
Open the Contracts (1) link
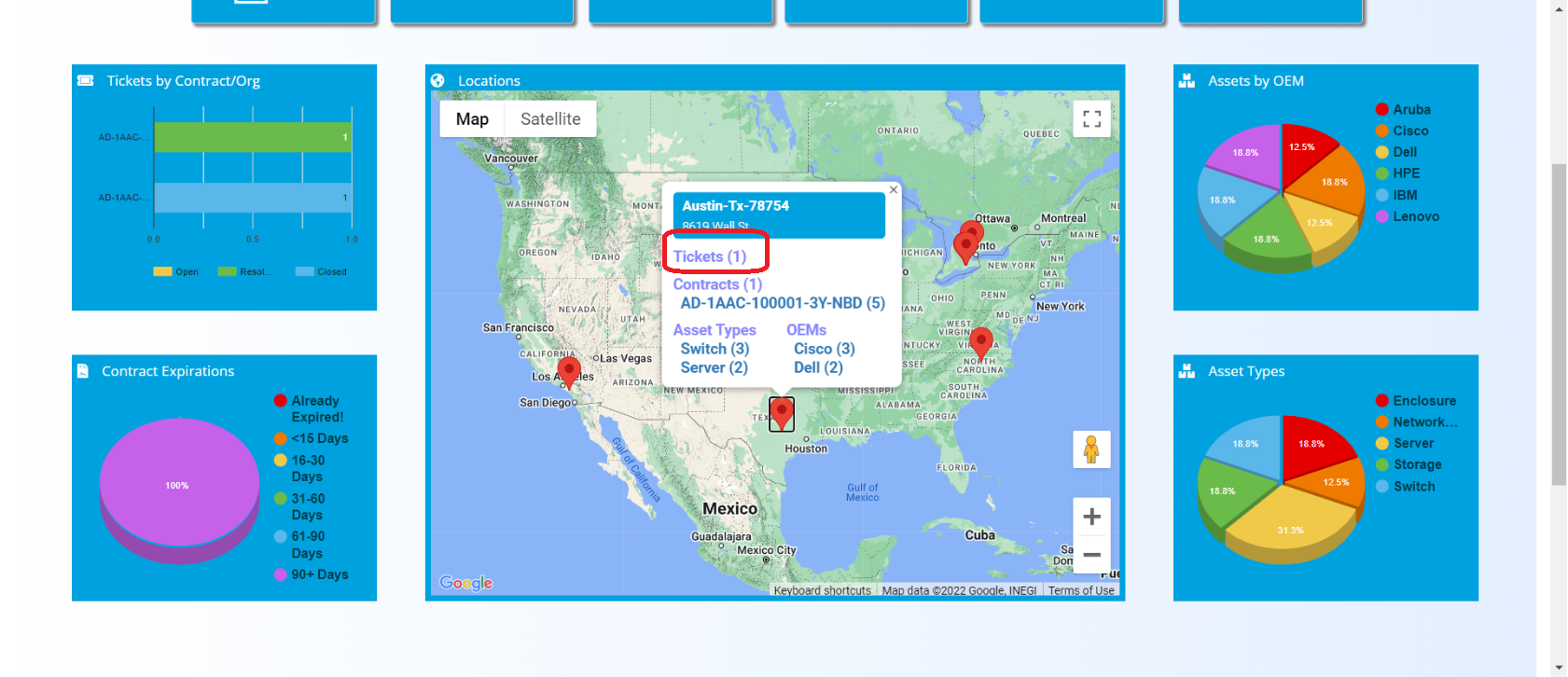coord(717,284)
